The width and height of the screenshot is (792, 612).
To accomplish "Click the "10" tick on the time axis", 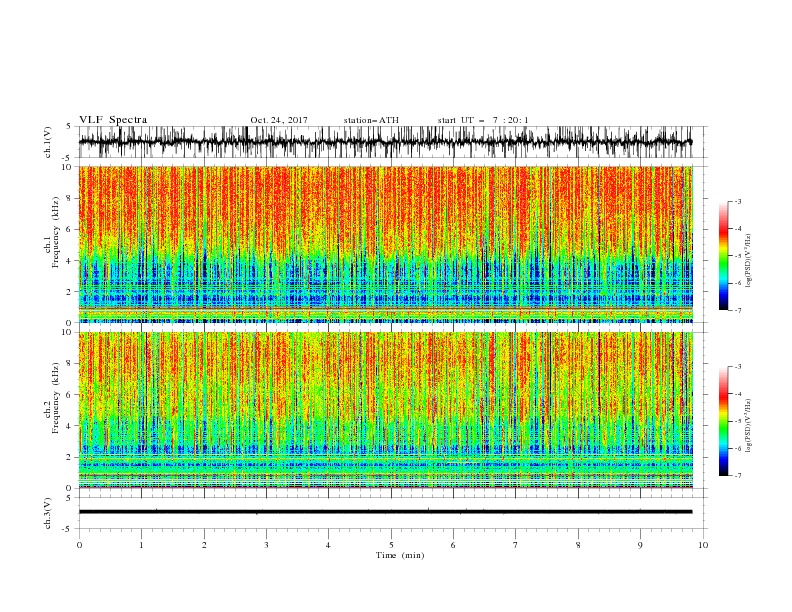I will coord(703,545).
